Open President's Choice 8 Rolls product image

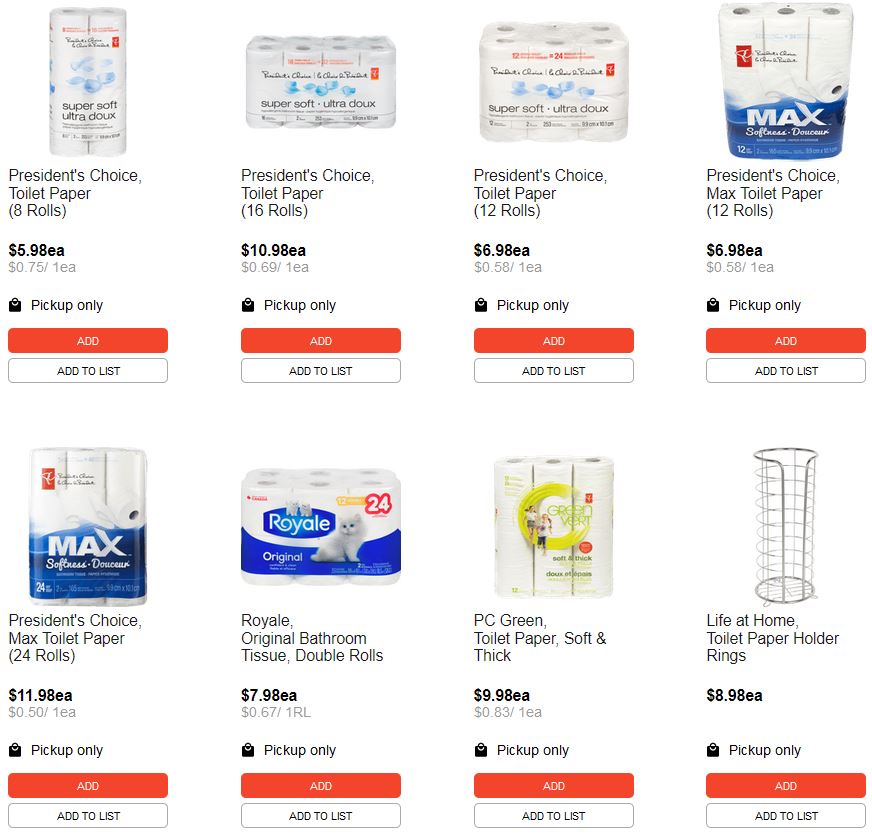coord(88,81)
